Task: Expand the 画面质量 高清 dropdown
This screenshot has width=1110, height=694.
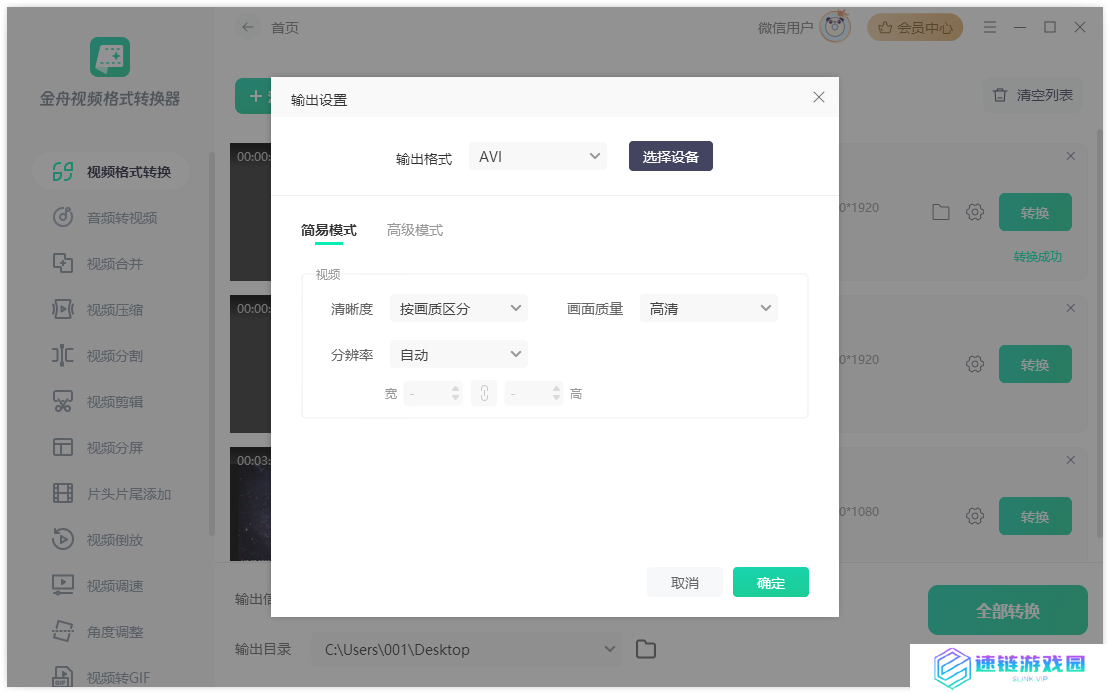Action: (709, 309)
